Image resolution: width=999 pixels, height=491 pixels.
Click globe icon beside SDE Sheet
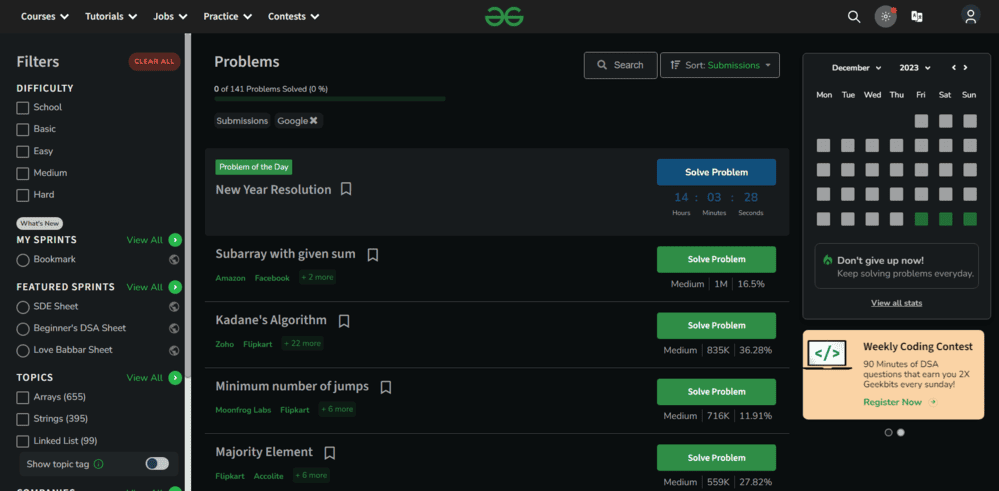(x=174, y=307)
